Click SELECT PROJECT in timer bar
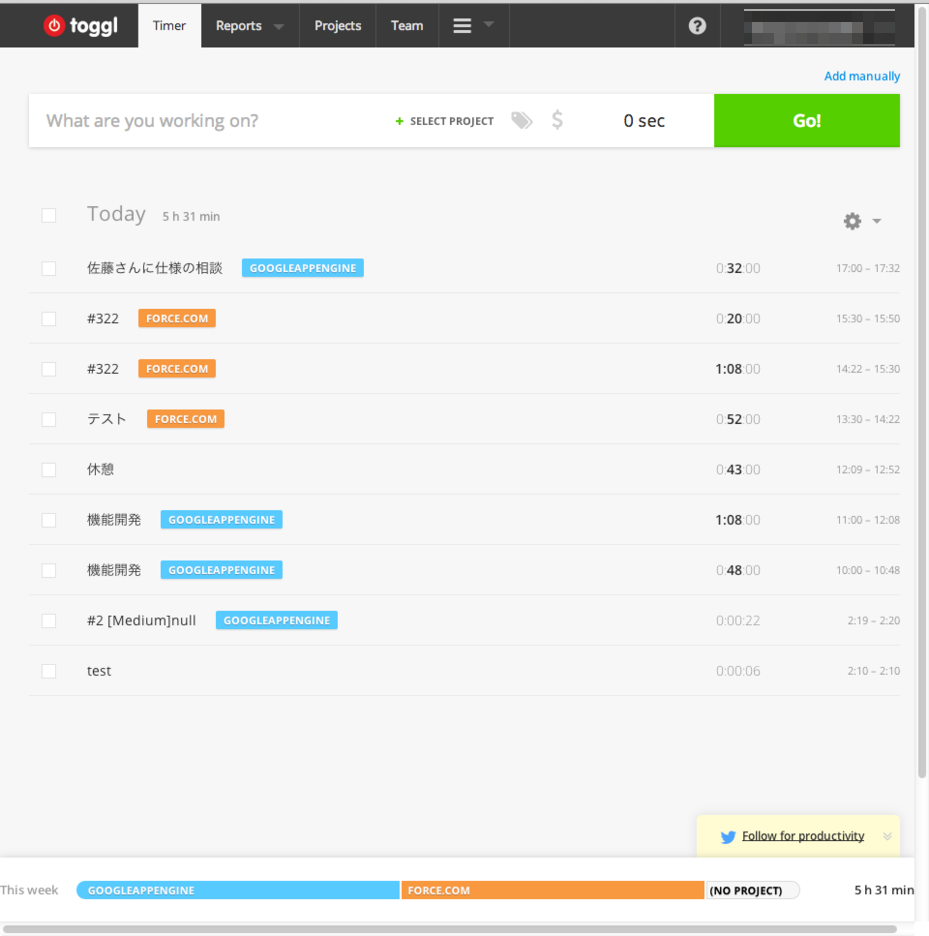This screenshot has height=936, width=929. coord(451,121)
